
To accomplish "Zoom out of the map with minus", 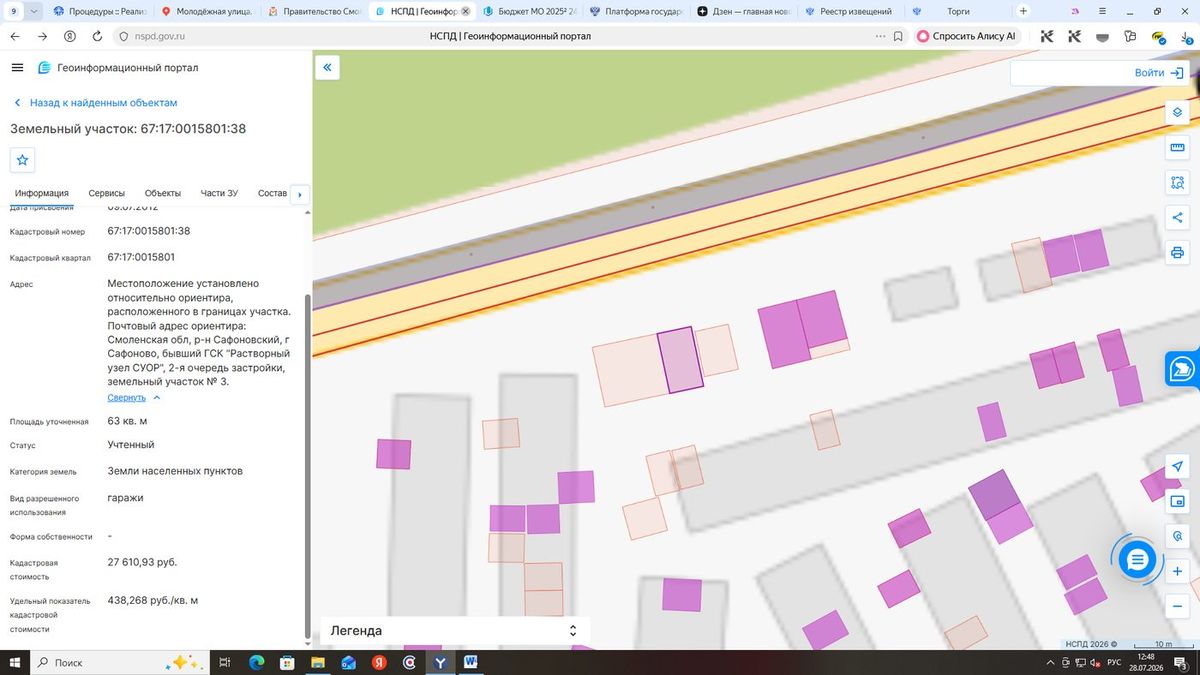I will [1177, 607].
